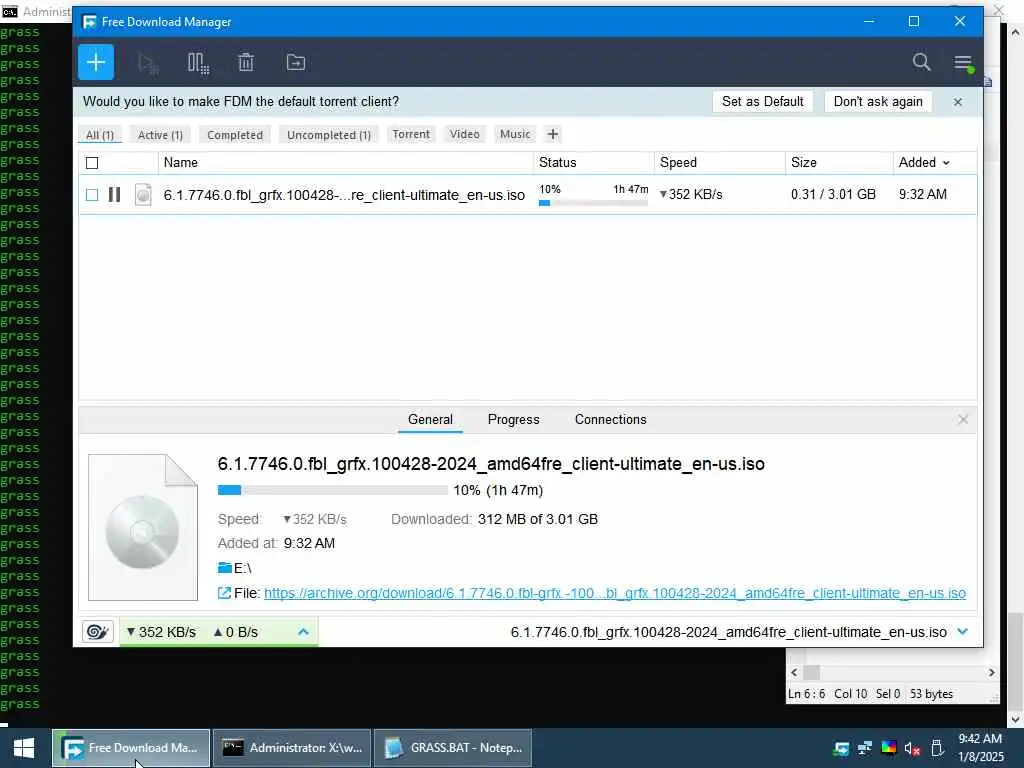Select the ISO file name in list row
Screen dimensions: 1024x768
344,195
